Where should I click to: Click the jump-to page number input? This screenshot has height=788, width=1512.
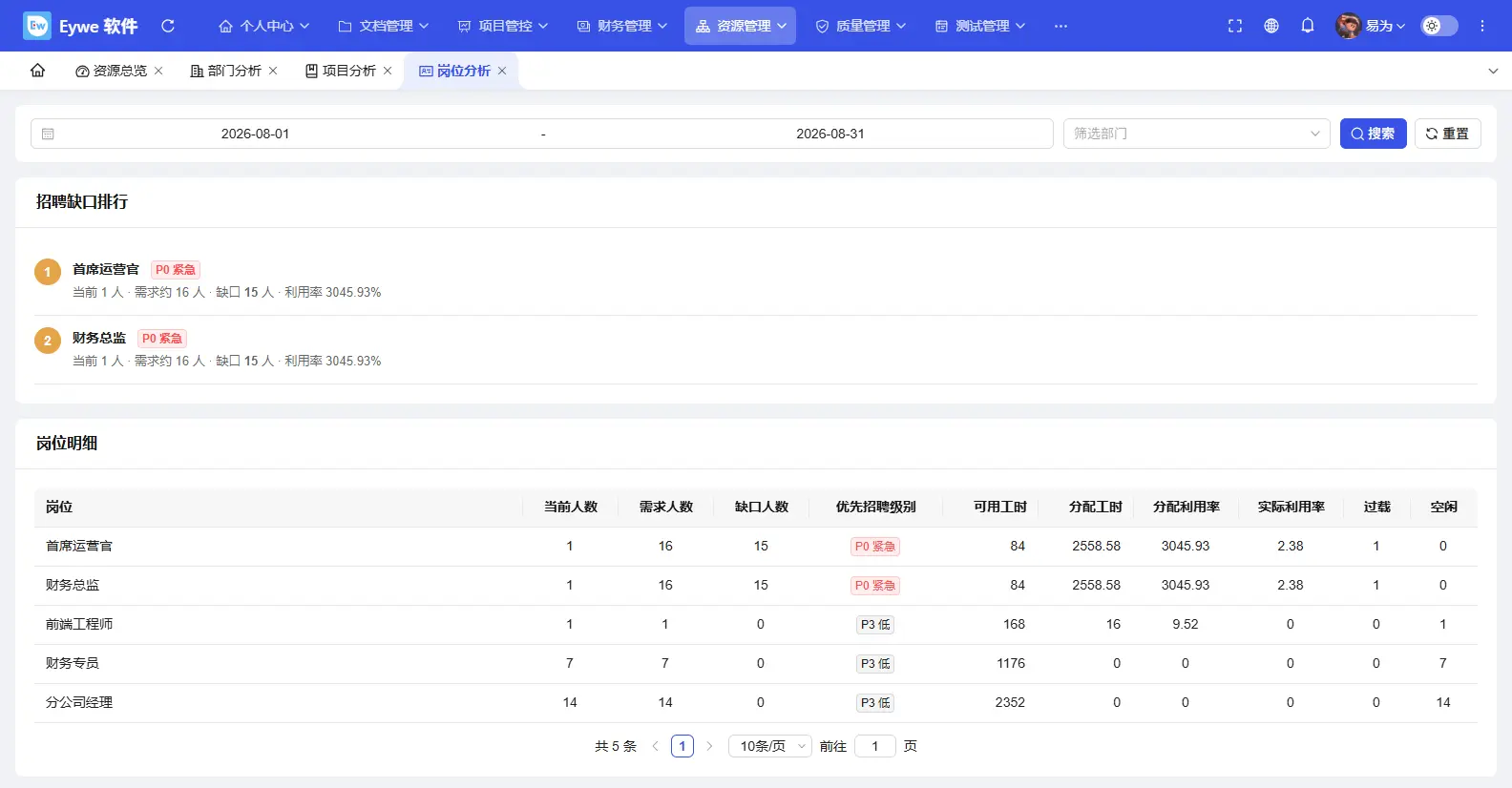875,746
